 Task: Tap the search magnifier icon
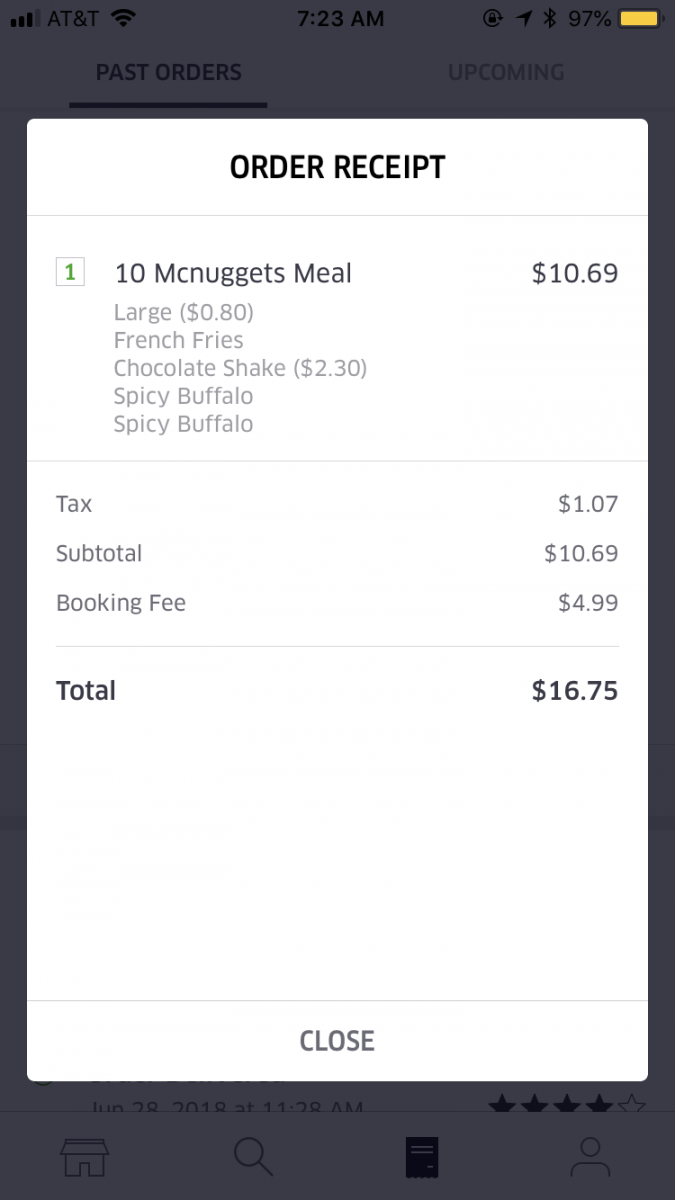[x=253, y=1157]
